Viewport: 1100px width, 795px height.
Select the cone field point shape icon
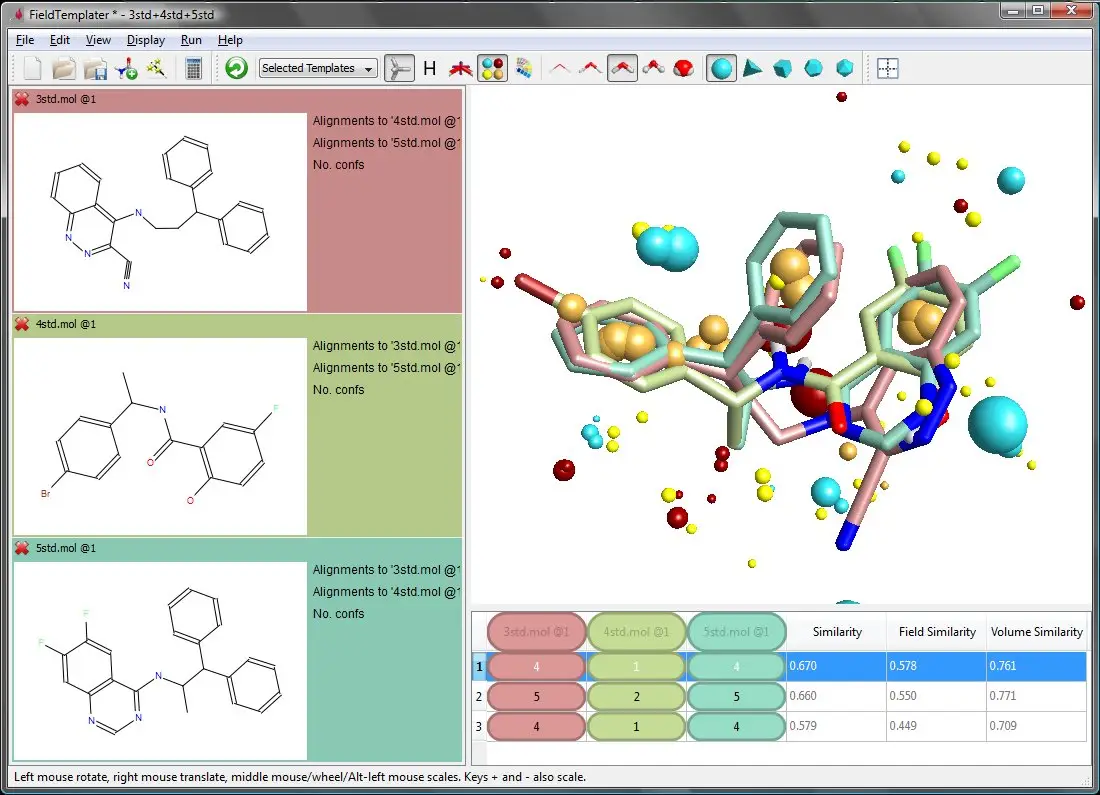pos(752,68)
